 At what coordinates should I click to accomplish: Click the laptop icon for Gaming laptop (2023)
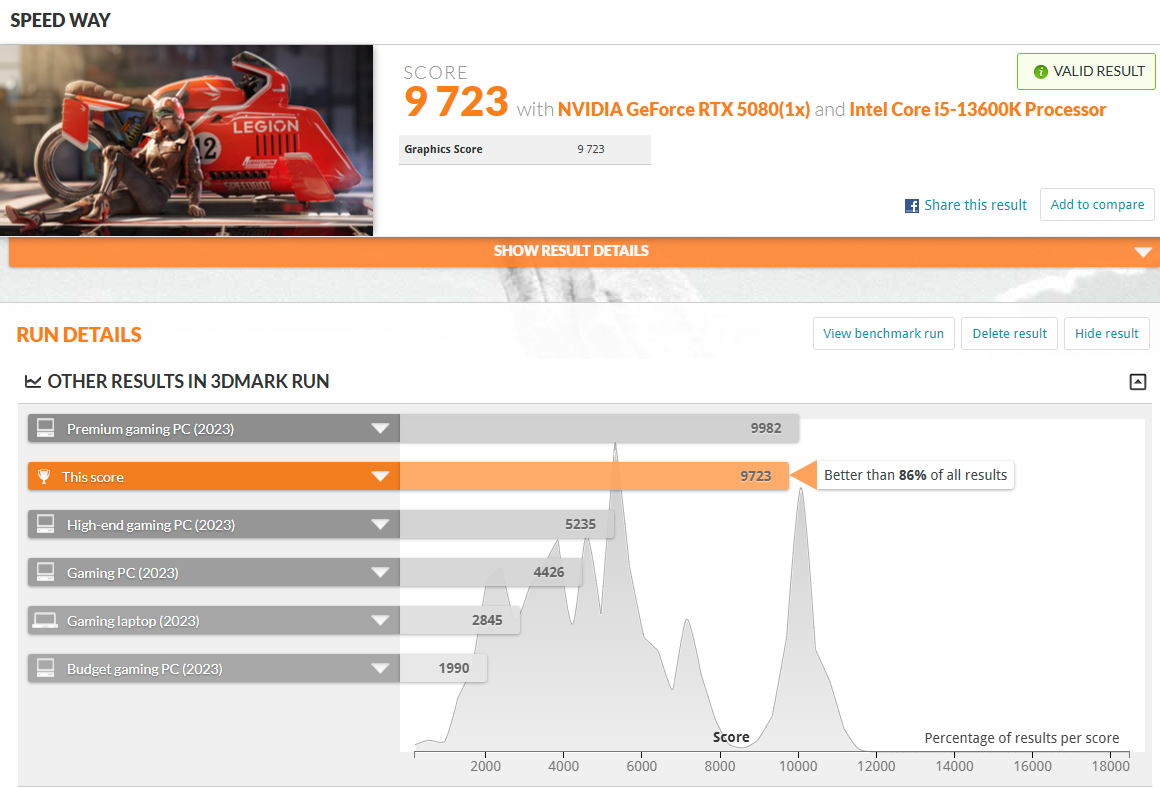pos(45,620)
